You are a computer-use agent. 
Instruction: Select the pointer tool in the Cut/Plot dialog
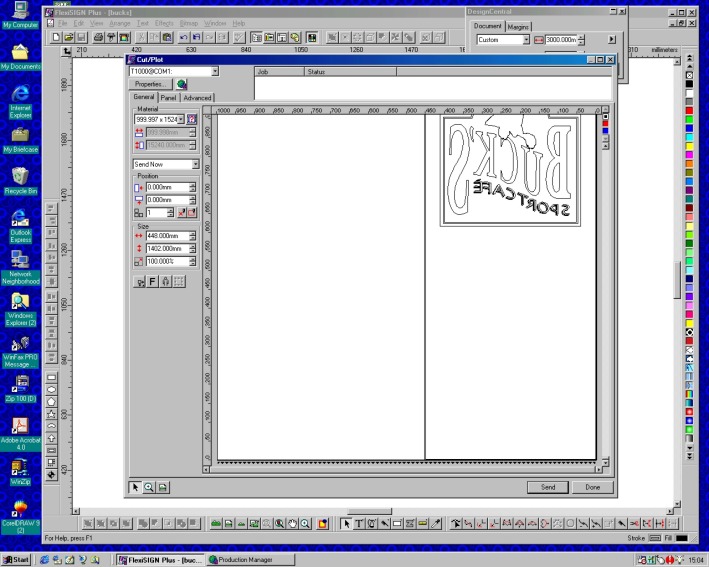point(135,487)
